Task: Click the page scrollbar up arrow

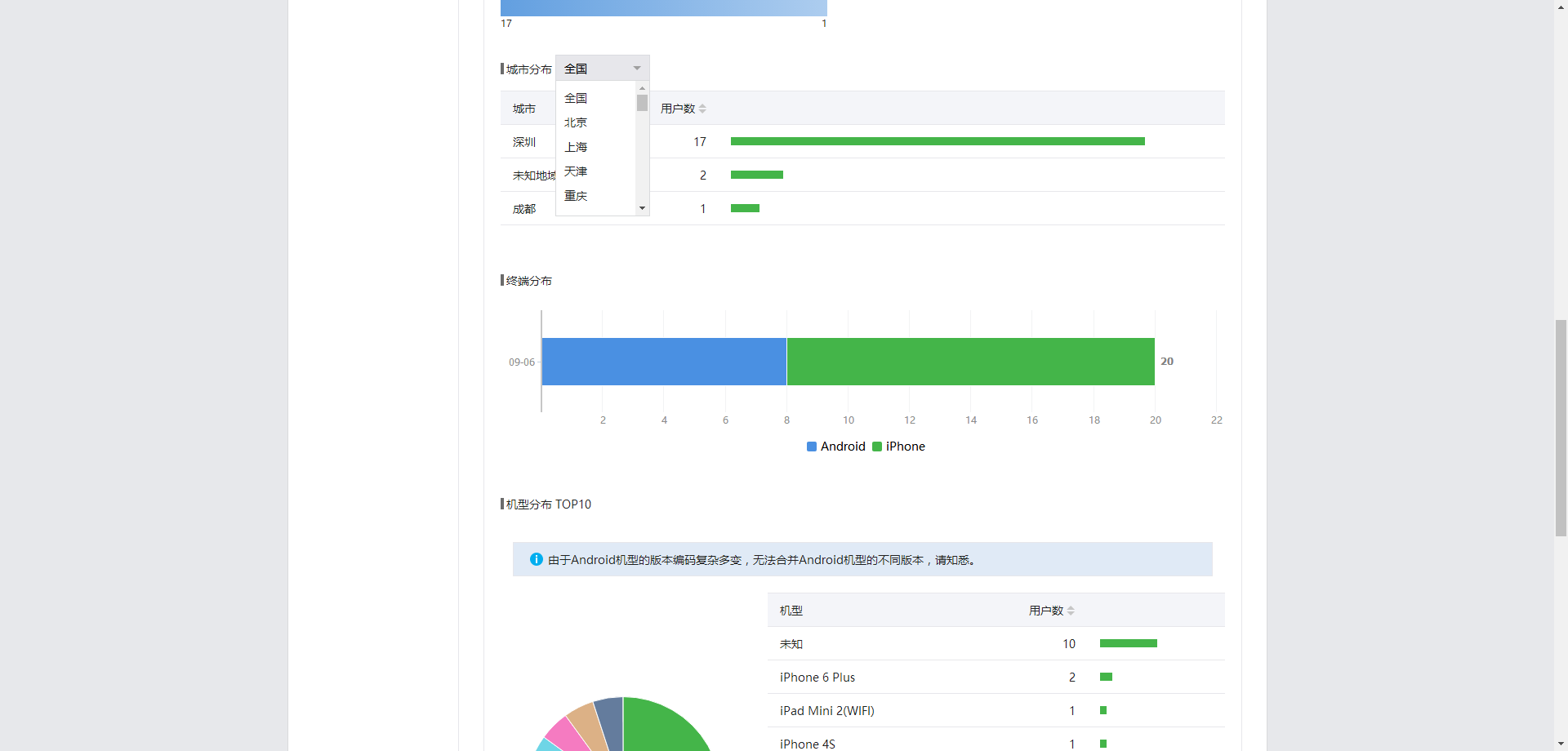Action: point(1561,7)
